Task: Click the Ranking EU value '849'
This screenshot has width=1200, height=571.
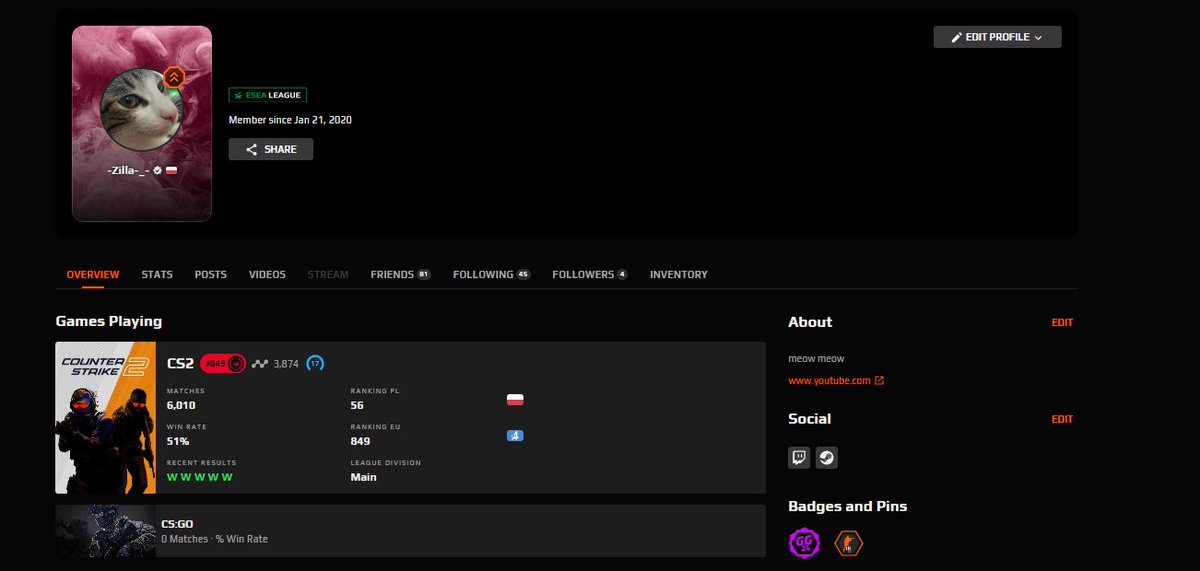Action: click(361, 441)
